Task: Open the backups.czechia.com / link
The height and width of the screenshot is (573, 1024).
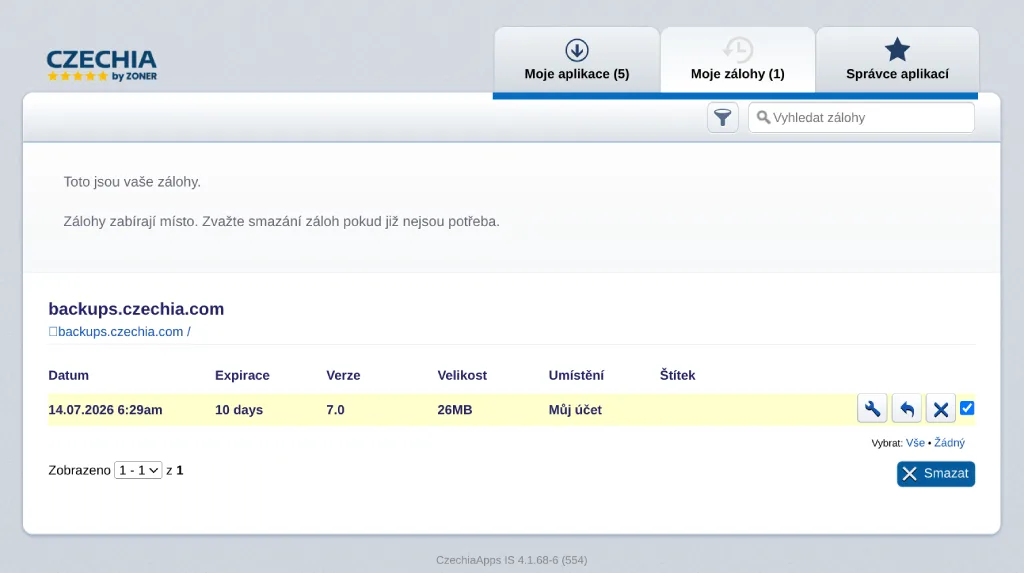Action: [x=120, y=332]
